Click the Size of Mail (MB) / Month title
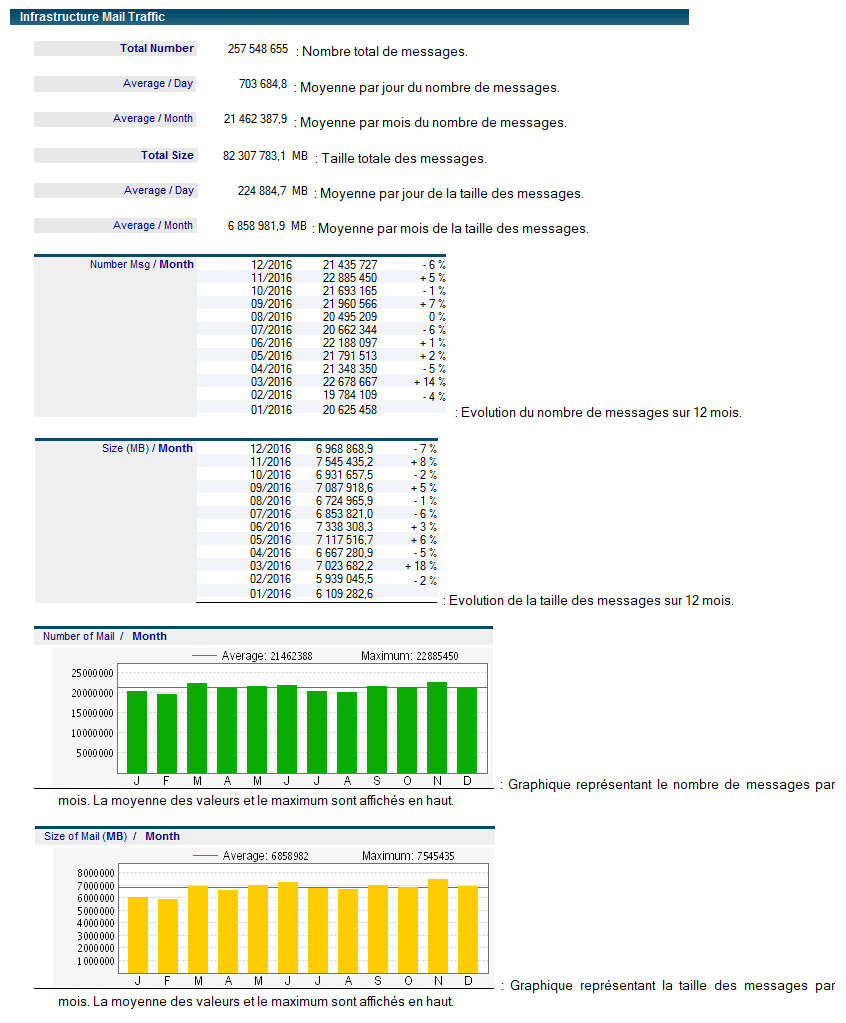This screenshot has height=1023, width=846. click(x=112, y=836)
